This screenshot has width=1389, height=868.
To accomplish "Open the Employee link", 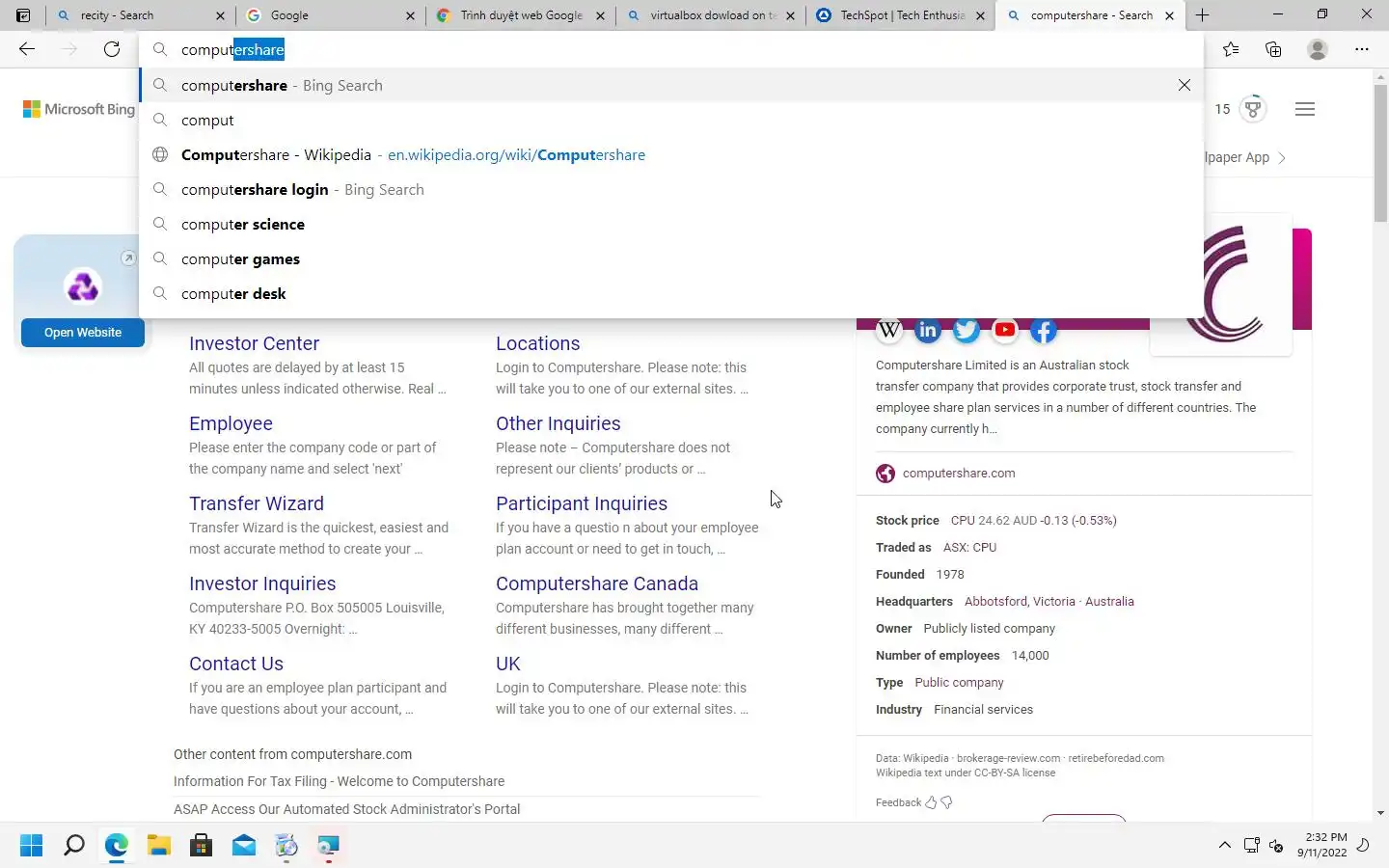I will (231, 423).
